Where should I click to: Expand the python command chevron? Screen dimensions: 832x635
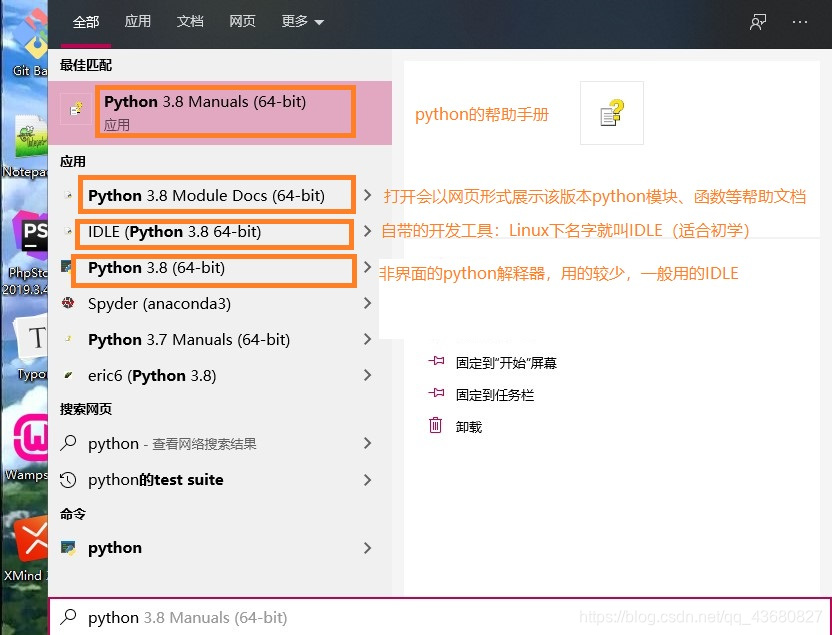point(367,547)
